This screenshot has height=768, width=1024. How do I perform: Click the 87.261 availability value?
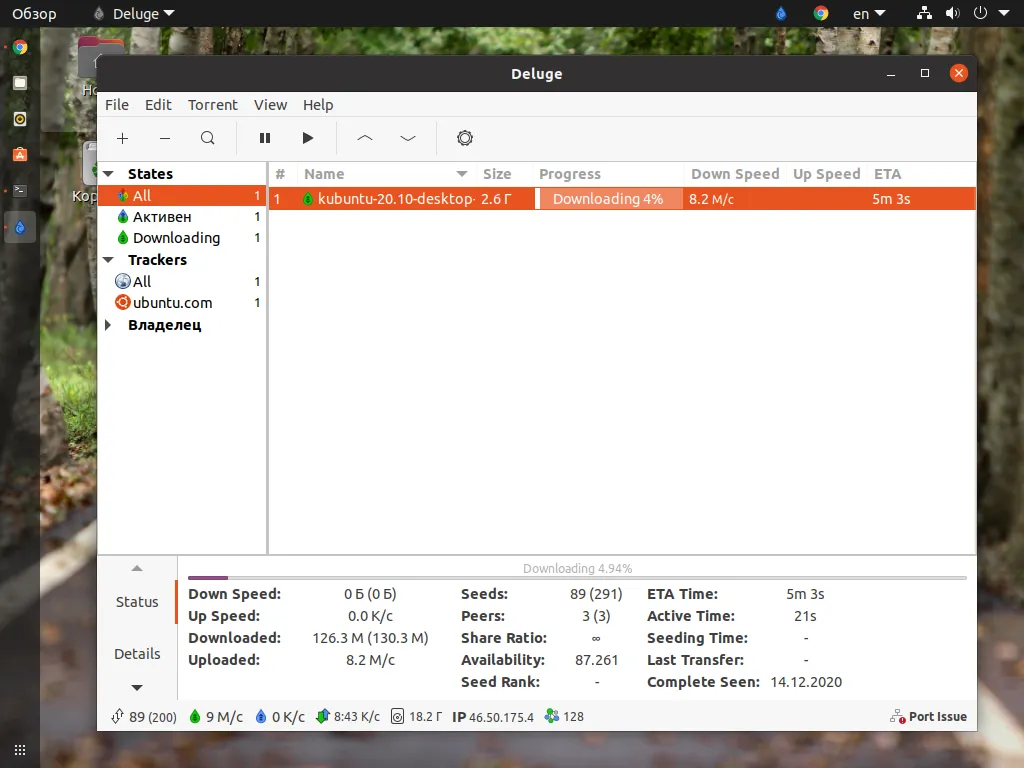tap(596, 660)
